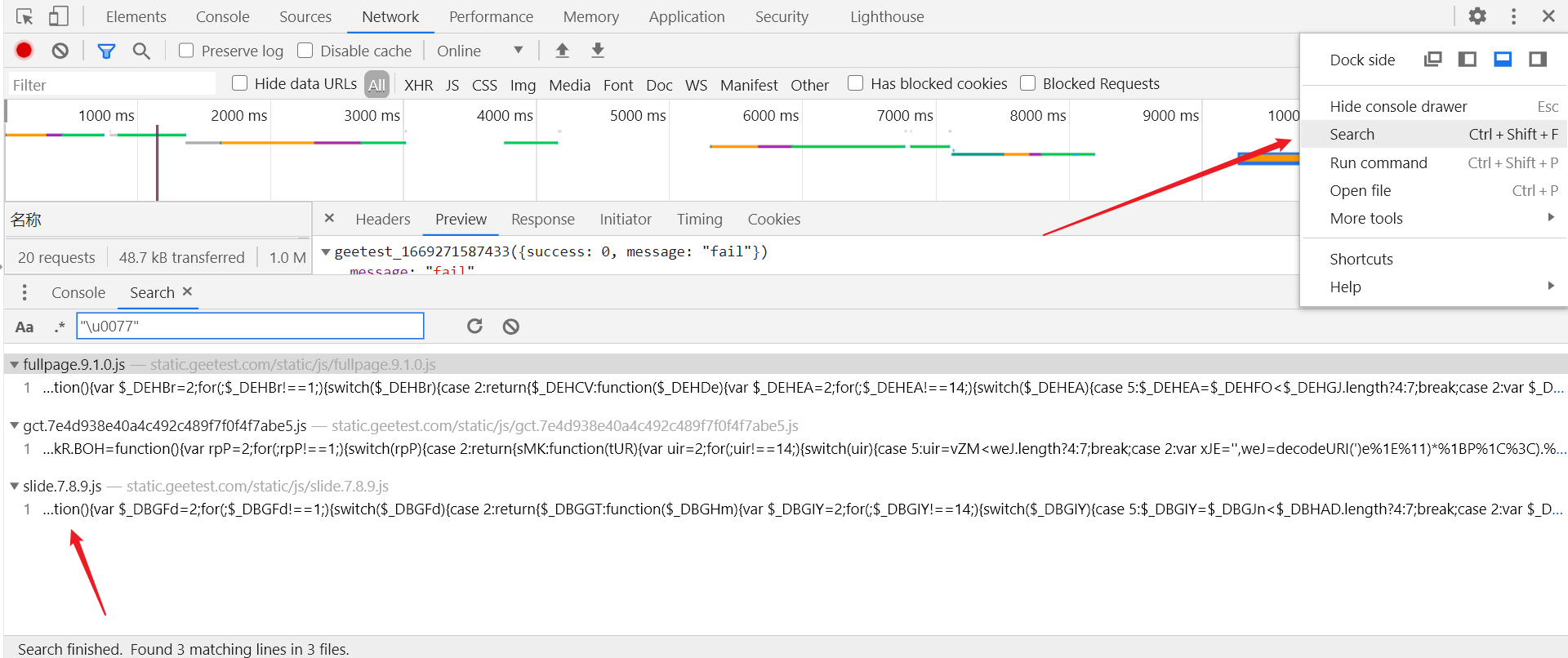Check Hide data URLs option
The width and height of the screenshot is (1568, 658).
(x=239, y=83)
